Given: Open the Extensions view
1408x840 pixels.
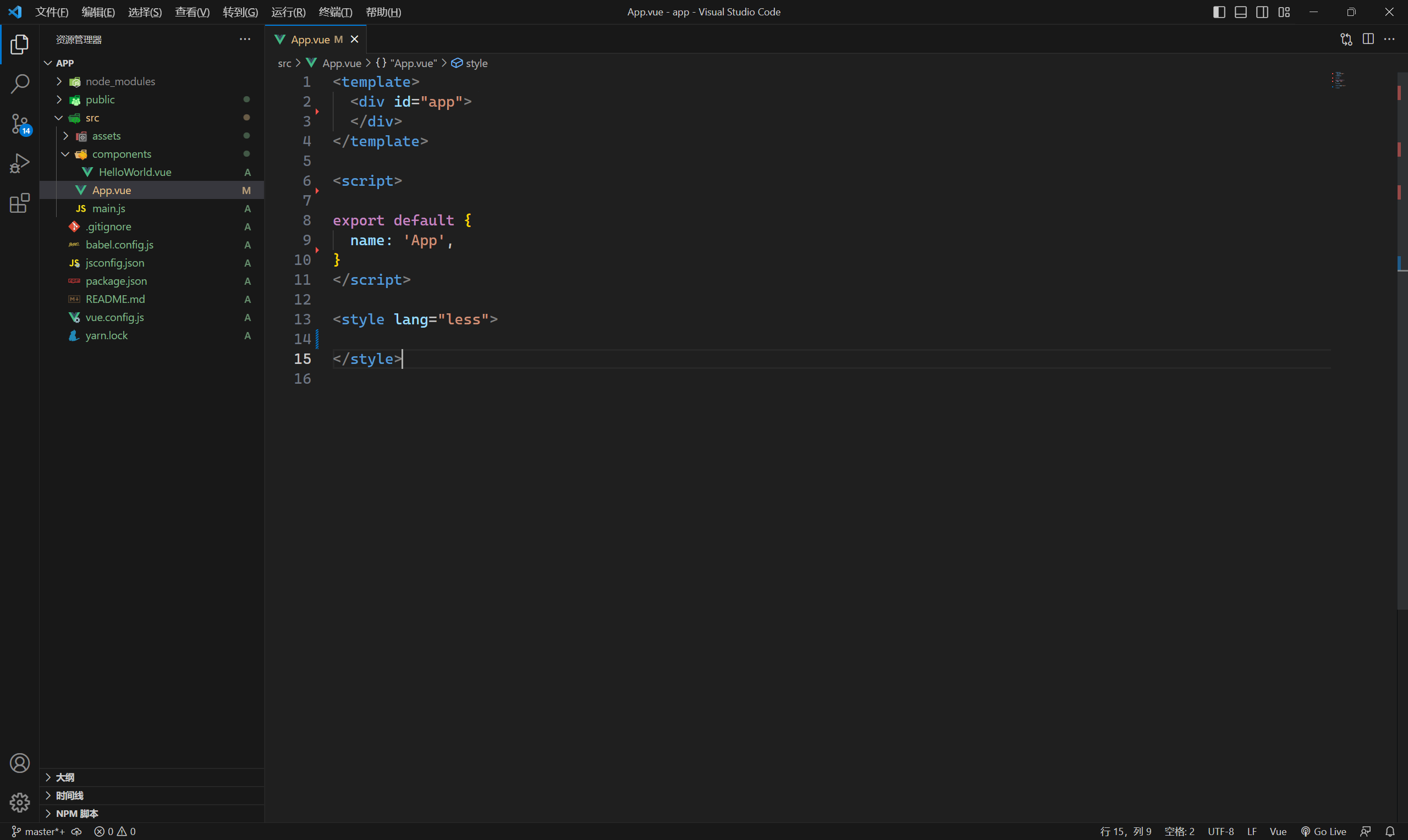Looking at the screenshot, I should coord(19,203).
